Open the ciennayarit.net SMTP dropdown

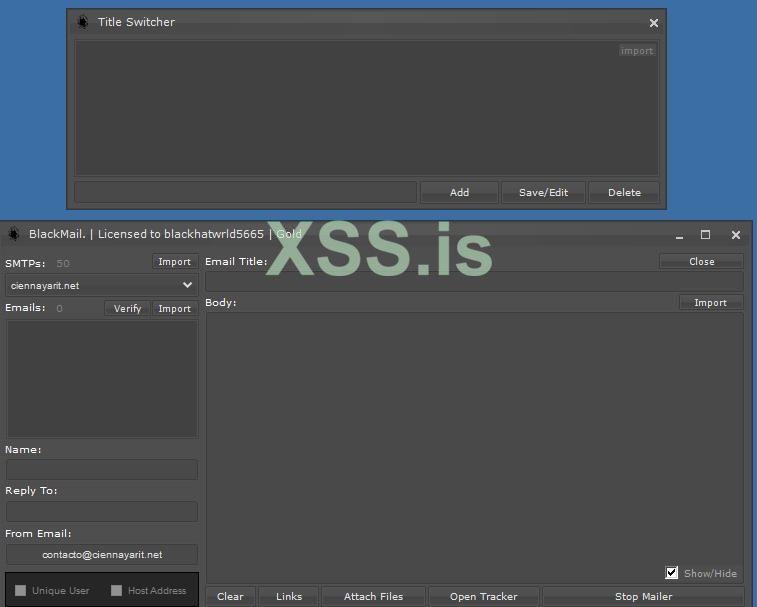tap(101, 285)
